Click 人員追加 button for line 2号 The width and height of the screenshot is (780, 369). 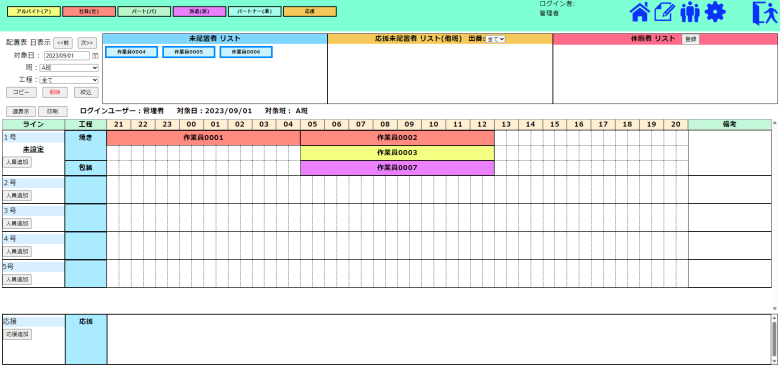pos(17,195)
